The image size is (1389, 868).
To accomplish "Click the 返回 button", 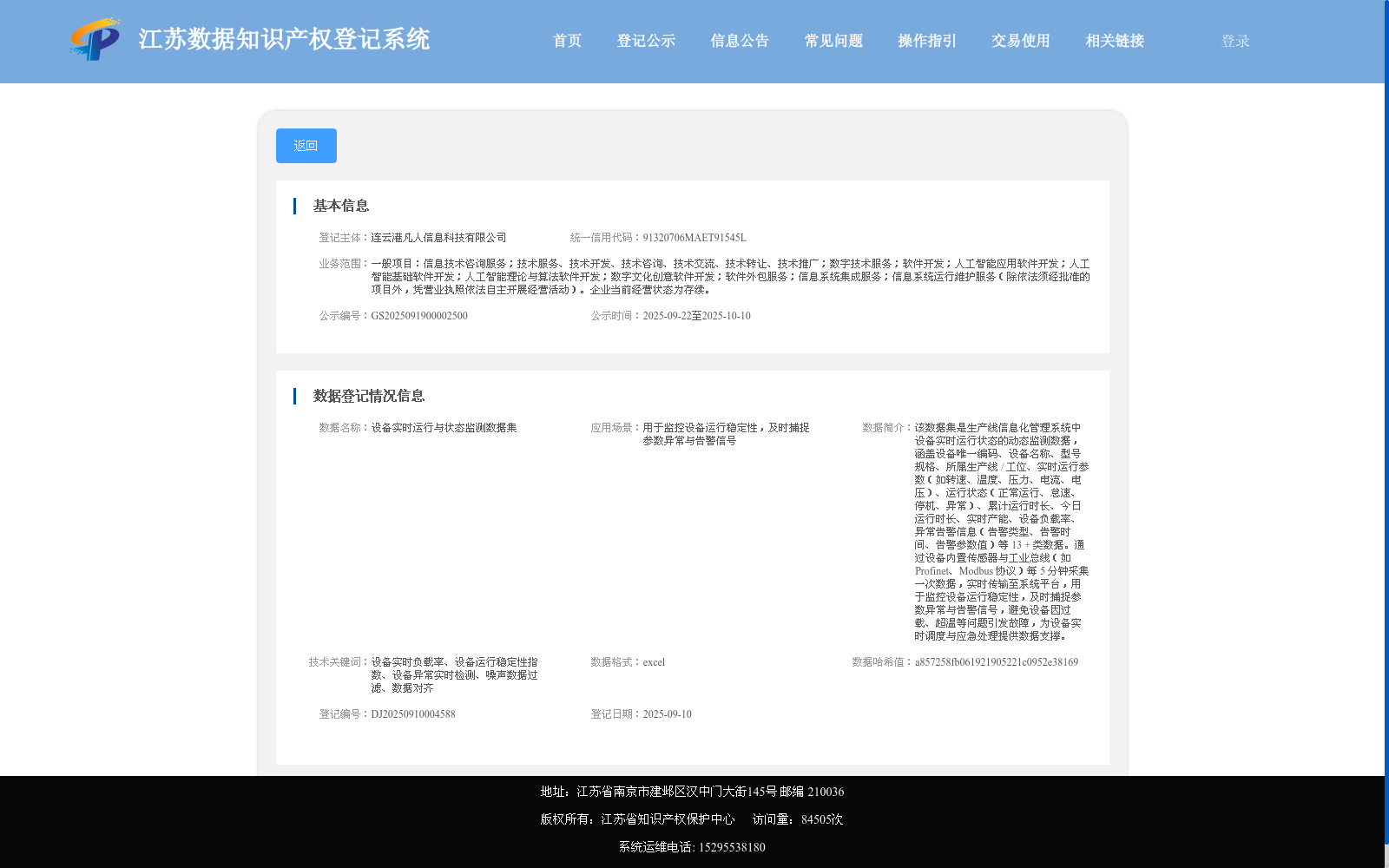I will click(x=306, y=146).
